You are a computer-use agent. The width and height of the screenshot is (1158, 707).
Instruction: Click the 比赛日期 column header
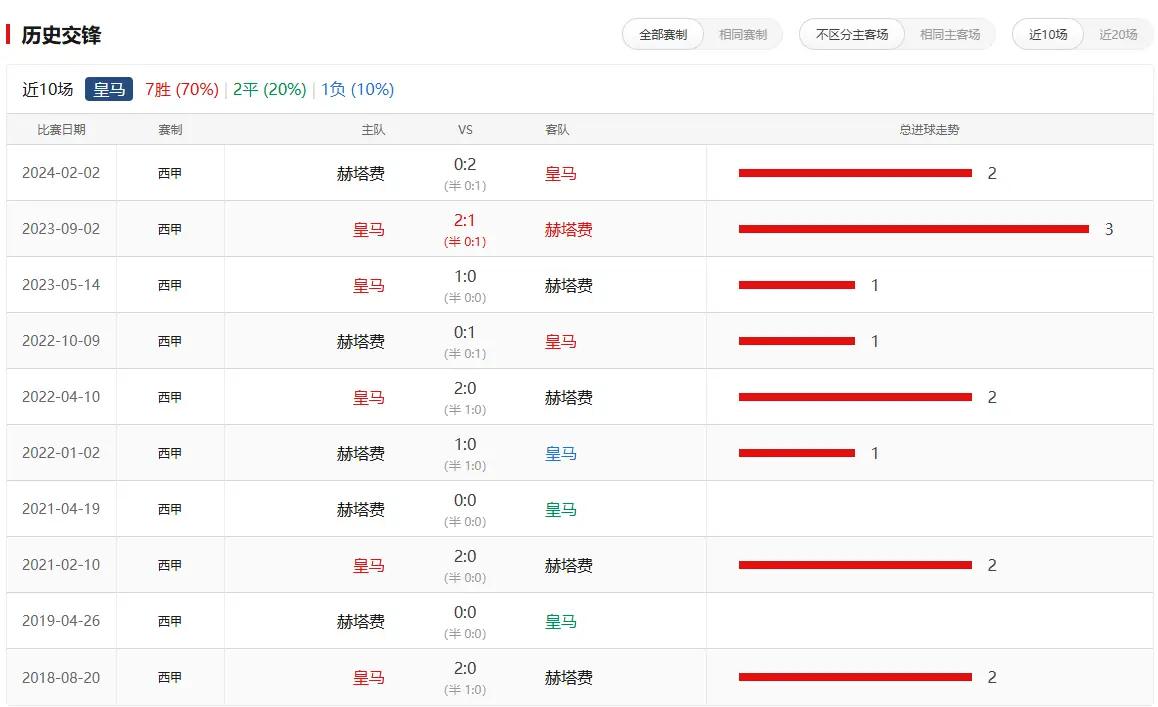pyautogui.click(x=61, y=129)
